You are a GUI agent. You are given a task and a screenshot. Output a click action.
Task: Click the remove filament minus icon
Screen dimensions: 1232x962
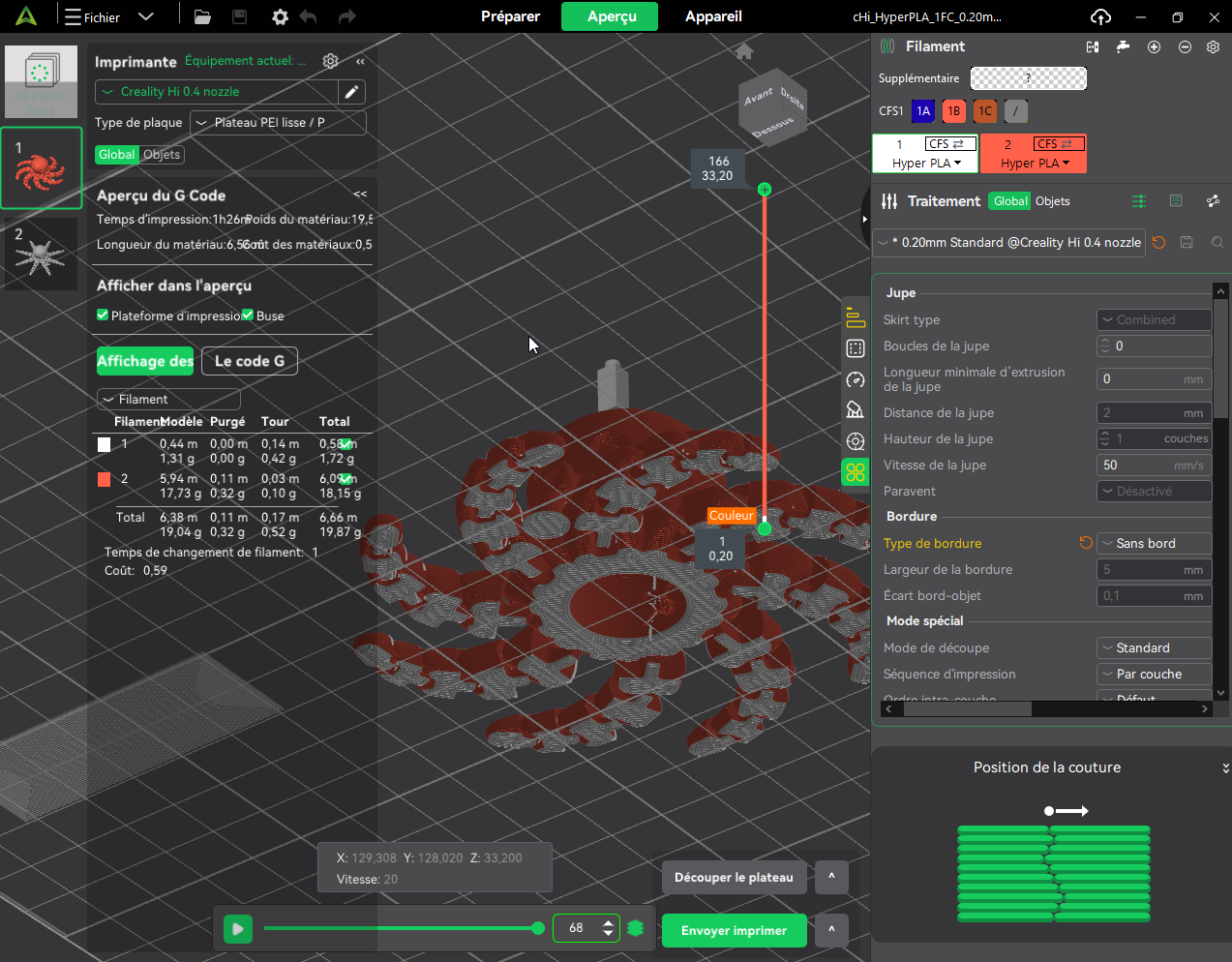point(1185,46)
